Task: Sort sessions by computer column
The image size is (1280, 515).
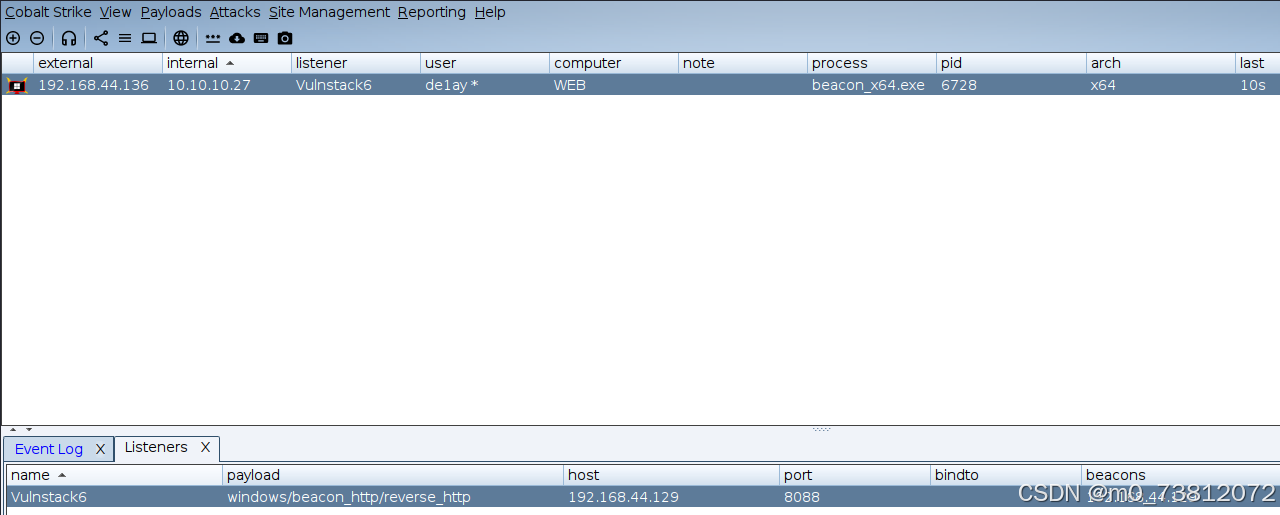Action: (614, 63)
